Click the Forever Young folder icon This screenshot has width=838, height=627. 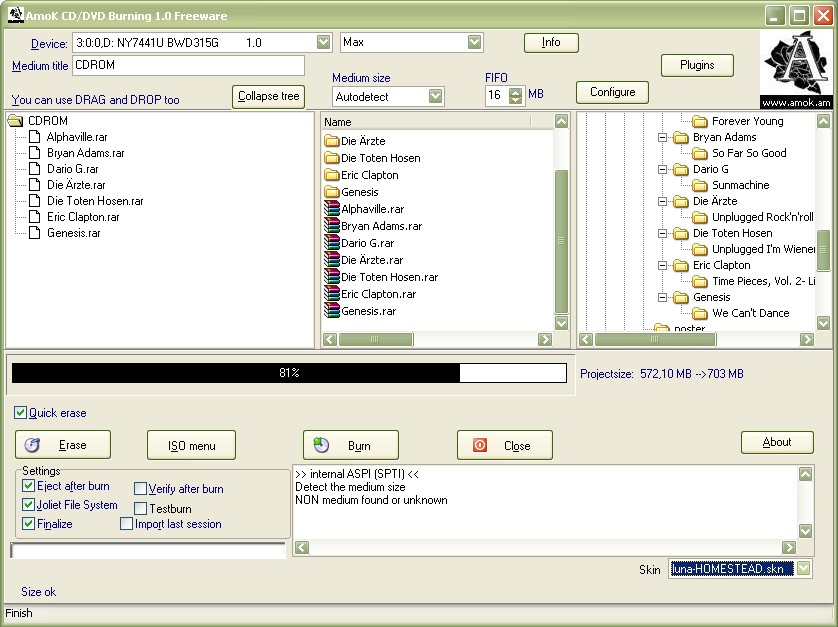click(x=700, y=121)
